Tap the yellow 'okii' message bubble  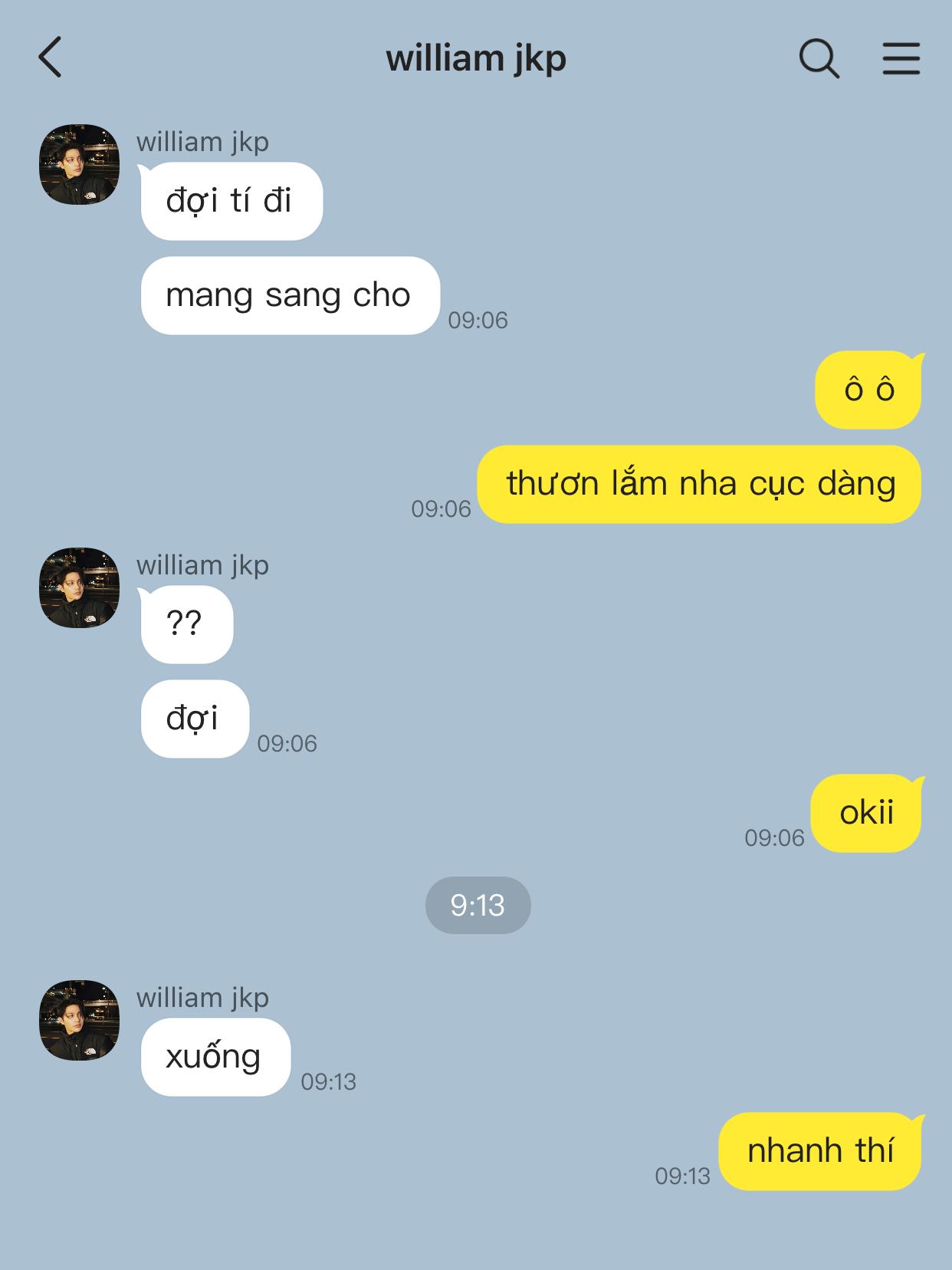866,813
